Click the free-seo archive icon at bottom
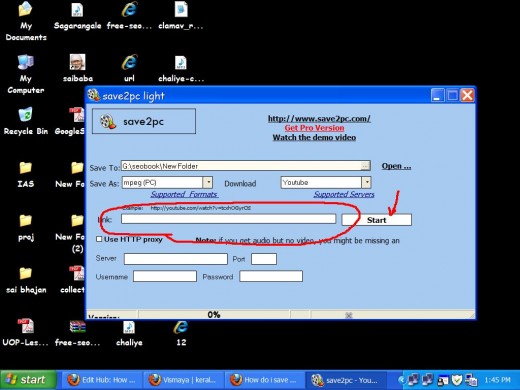 pyautogui.click(x=78, y=333)
